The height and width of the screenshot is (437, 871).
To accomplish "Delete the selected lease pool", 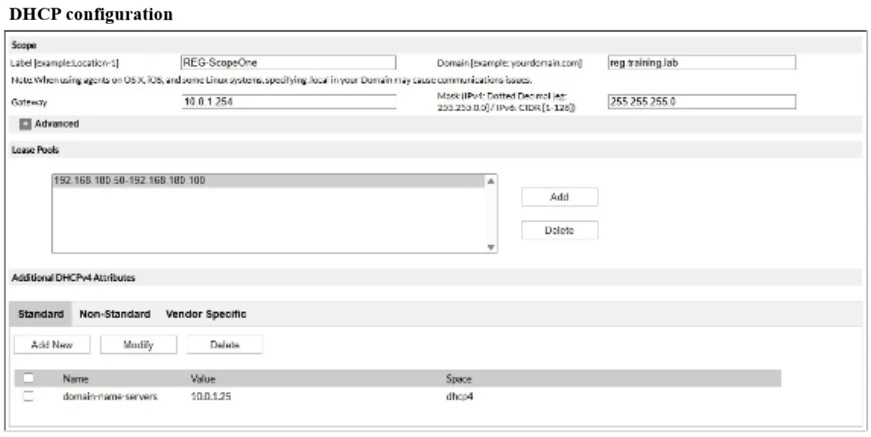I will click(x=559, y=230).
